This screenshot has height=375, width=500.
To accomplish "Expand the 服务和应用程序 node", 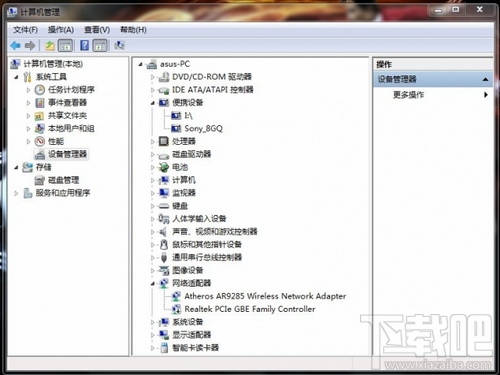I will pyautogui.click(x=16, y=193).
